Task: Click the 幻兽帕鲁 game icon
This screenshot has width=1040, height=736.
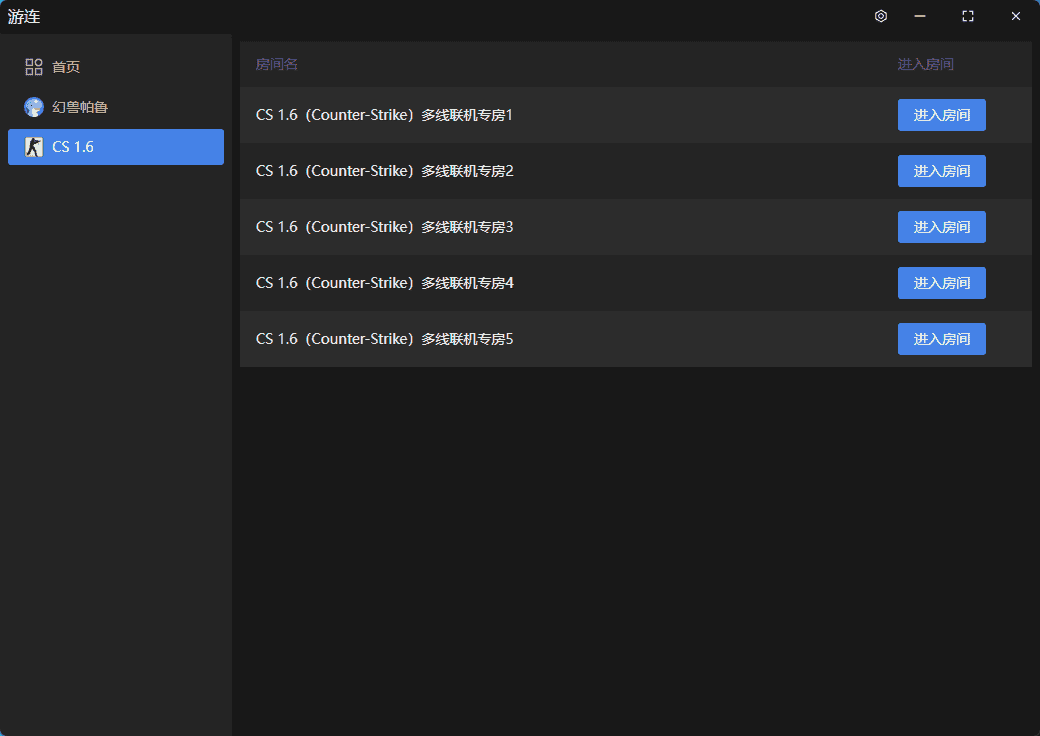Action: 34,107
